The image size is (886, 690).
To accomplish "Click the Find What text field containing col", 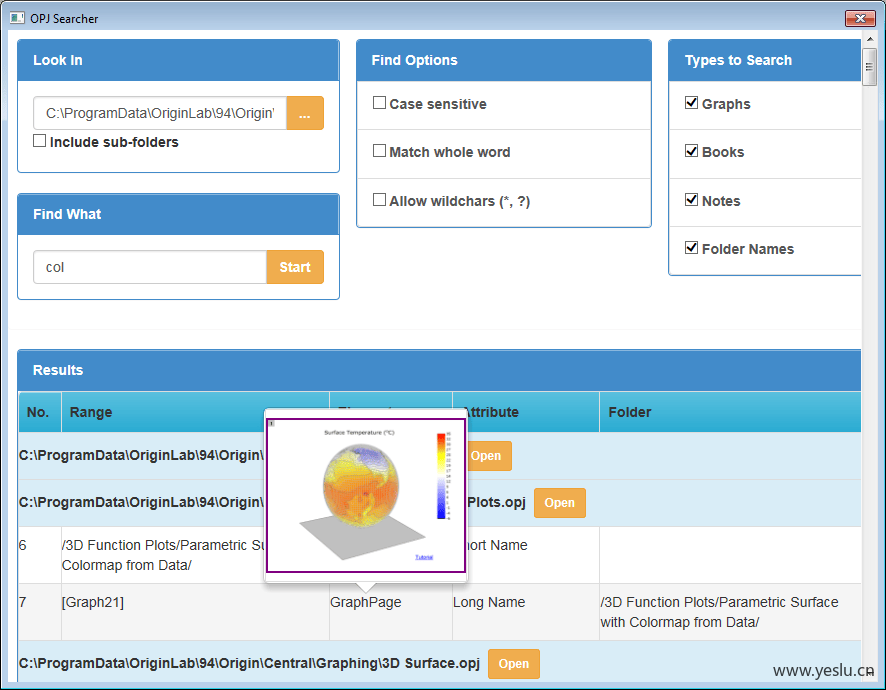I will (x=150, y=267).
